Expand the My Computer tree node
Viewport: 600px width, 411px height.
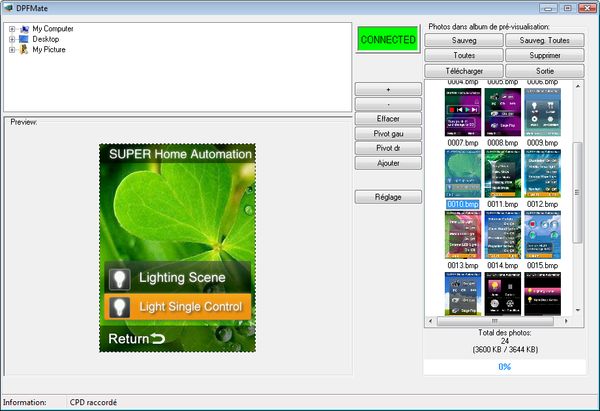12,29
